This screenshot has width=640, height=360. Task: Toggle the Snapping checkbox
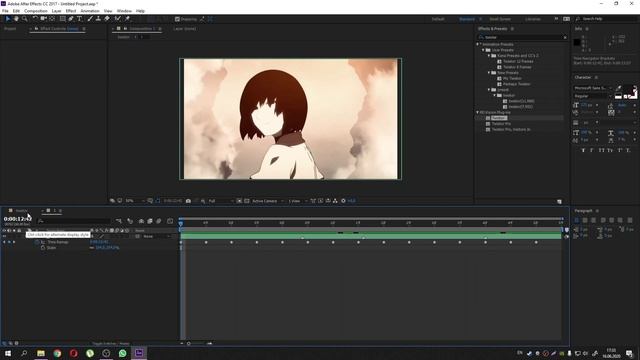(x=177, y=19)
